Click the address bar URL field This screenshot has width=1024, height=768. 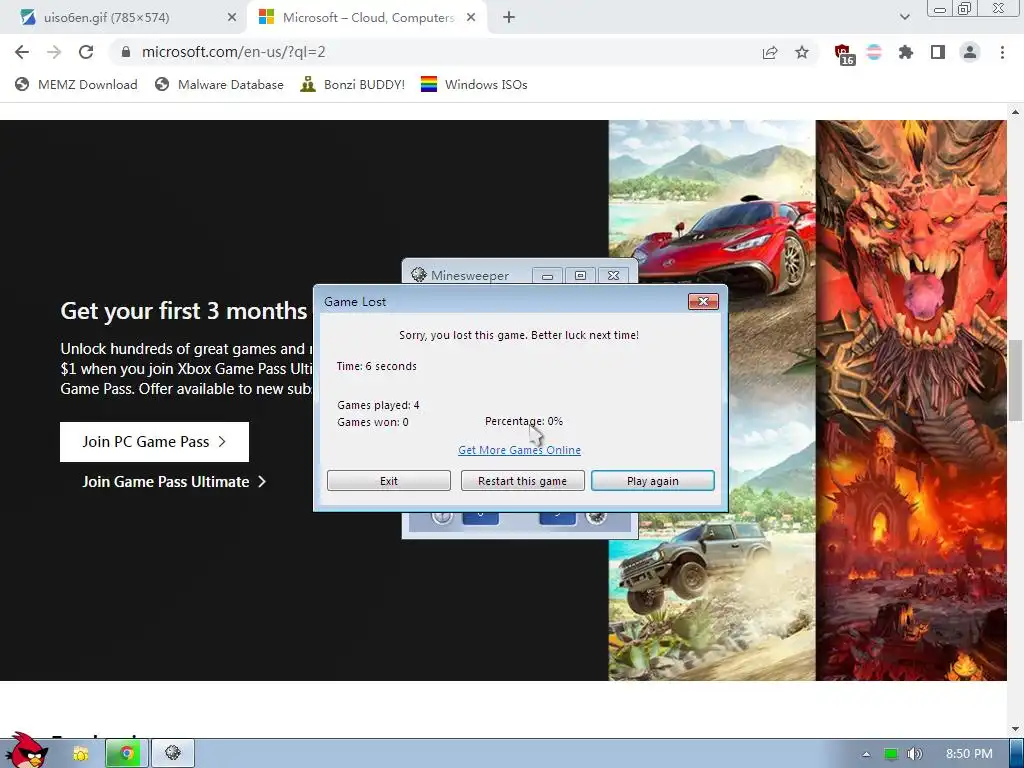click(x=431, y=52)
